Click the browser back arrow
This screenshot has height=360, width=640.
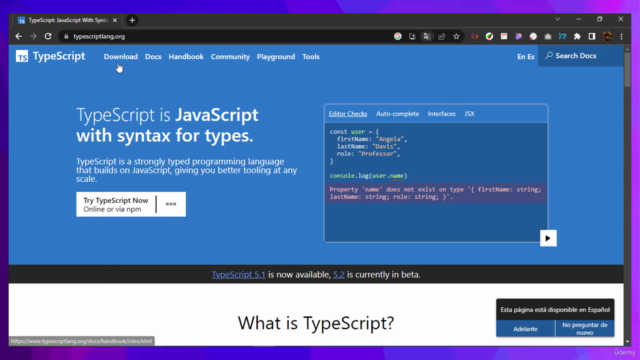pos(19,36)
